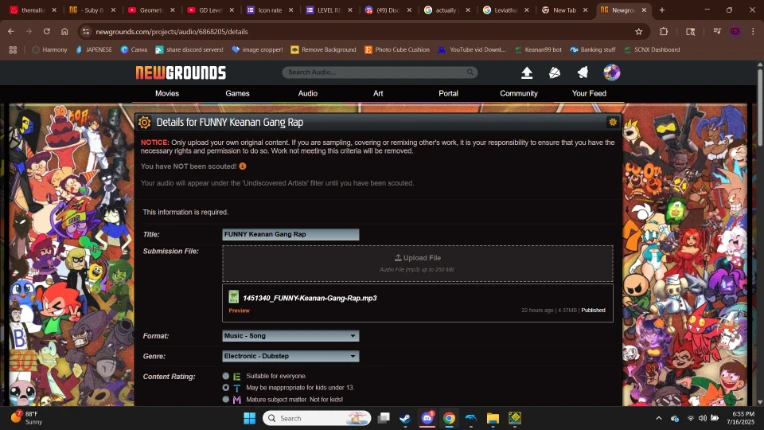
Task: Close the 'GD Level' browser tab
Action: (232, 10)
